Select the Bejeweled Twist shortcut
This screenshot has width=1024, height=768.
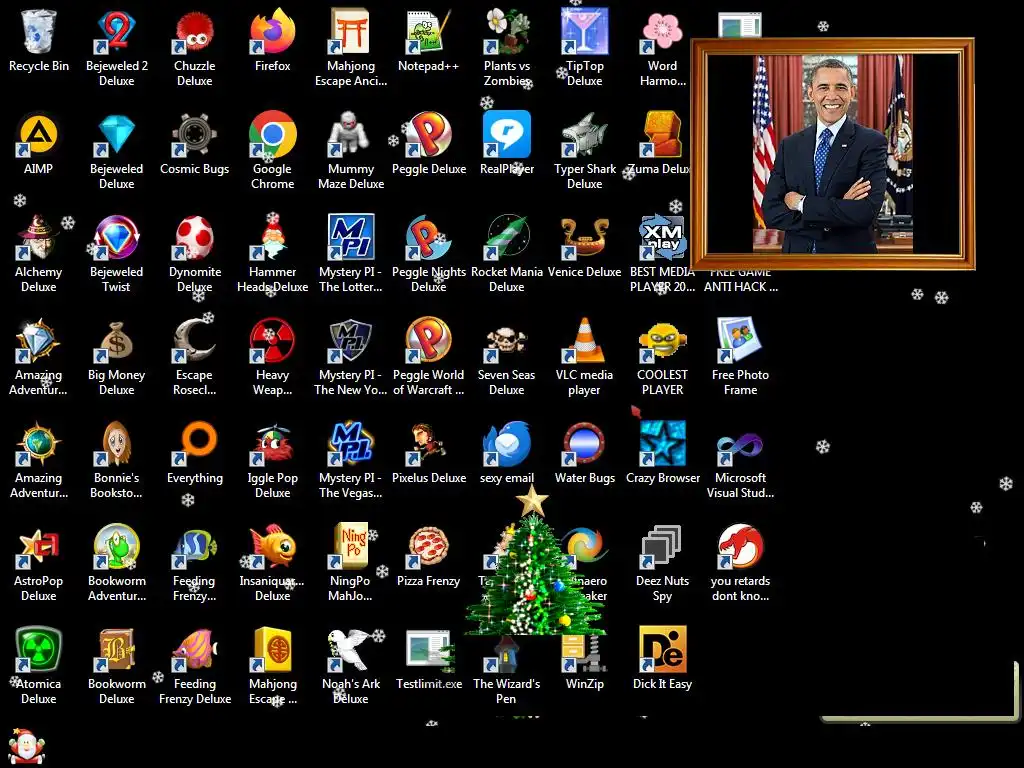pyautogui.click(x=116, y=238)
